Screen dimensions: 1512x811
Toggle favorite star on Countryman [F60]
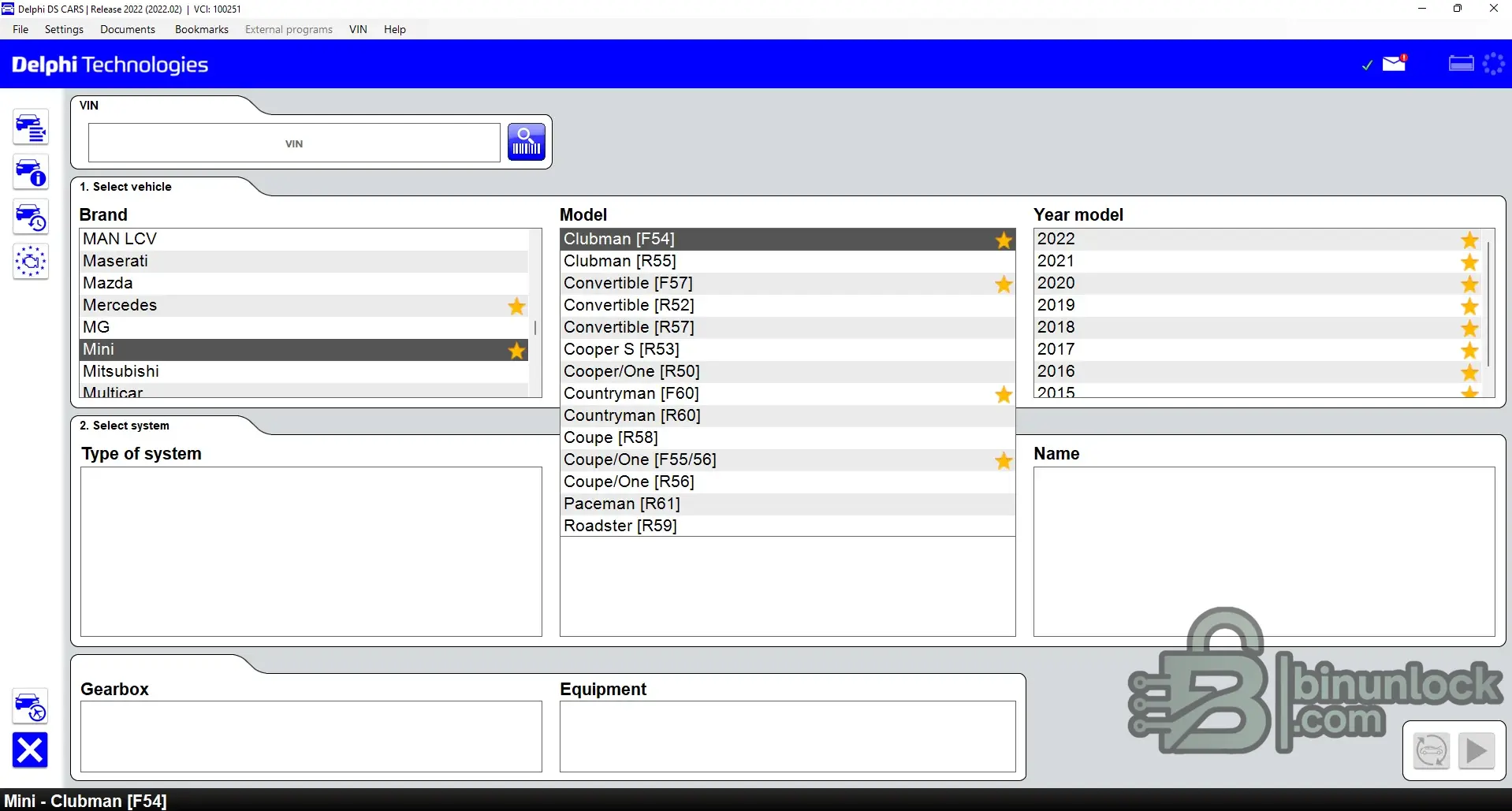point(1003,394)
